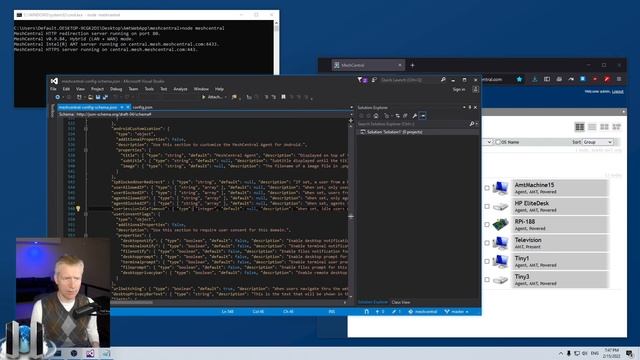The image size is (640, 360).
Task: Check the AmtMachine15 device checkbox
Action: pos(487,188)
